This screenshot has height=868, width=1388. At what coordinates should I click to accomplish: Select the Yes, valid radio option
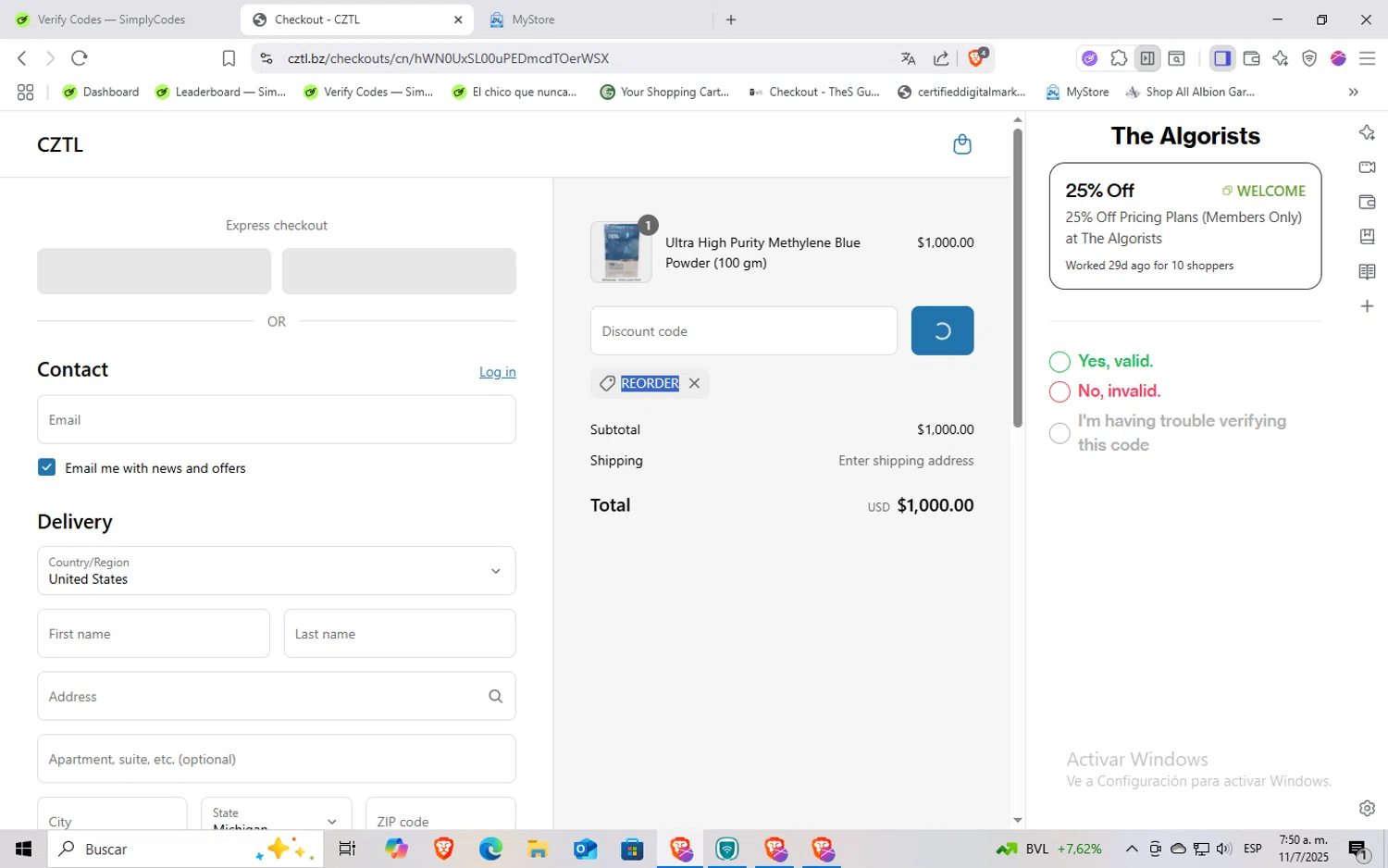click(1060, 362)
